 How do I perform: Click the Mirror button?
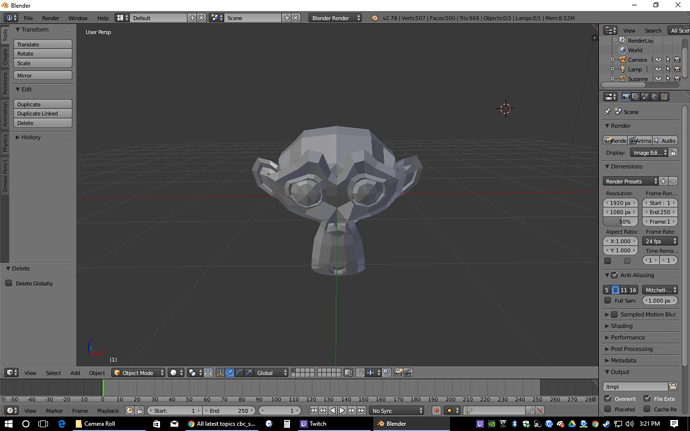click(43, 75)
